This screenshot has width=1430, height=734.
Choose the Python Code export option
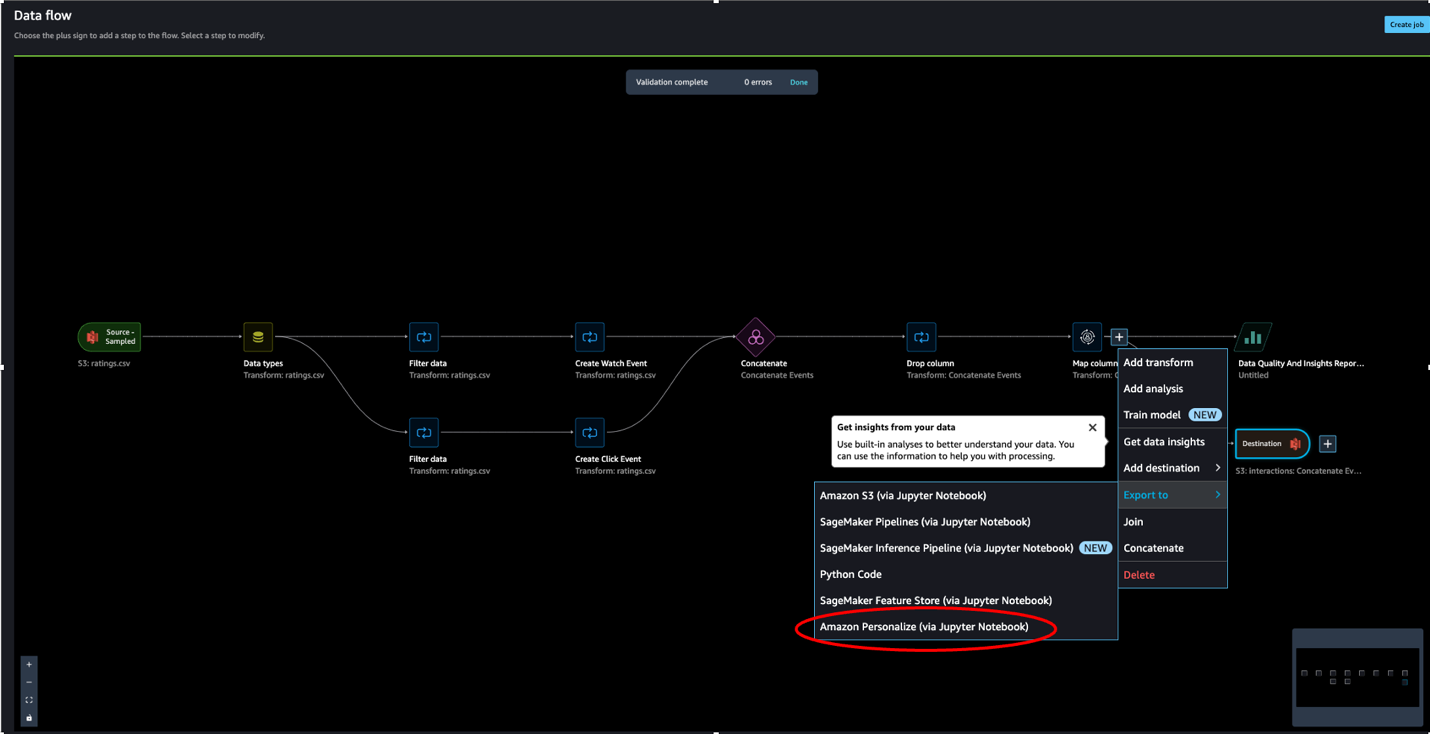click(x=966, y=574)
